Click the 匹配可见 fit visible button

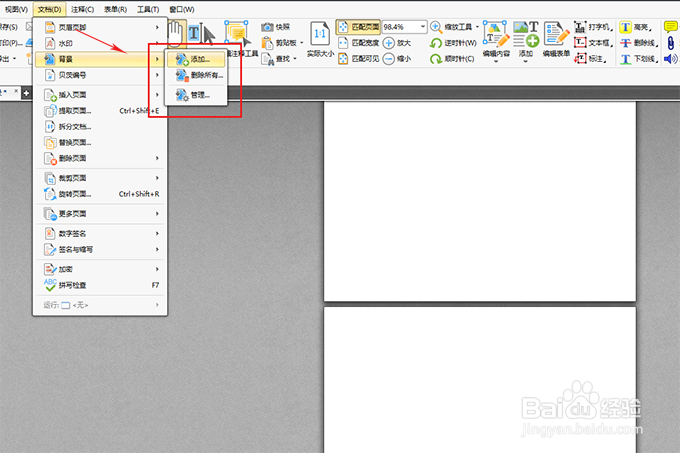coord(358,59)
